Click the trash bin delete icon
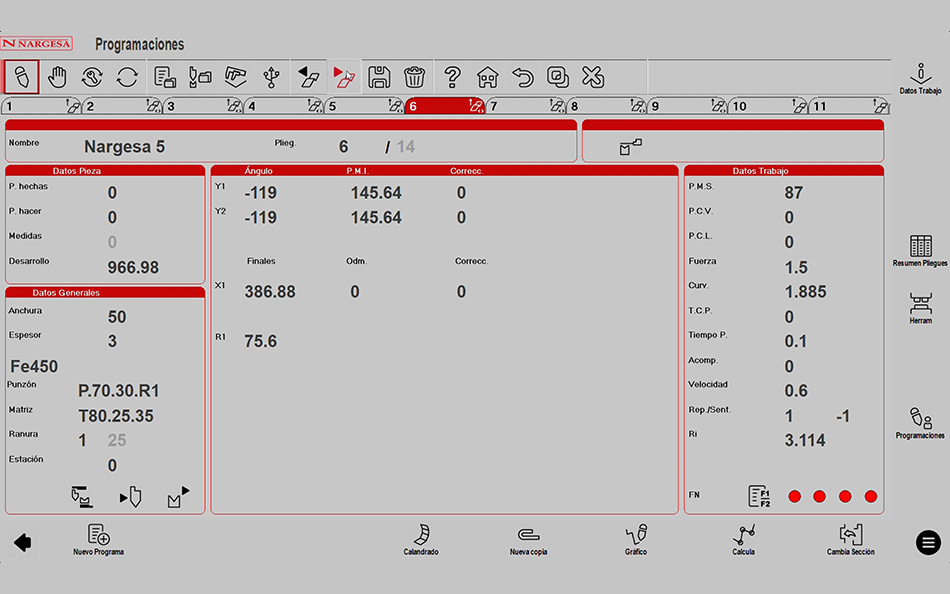This screenshot has height=594, width=950. point(414,77)
